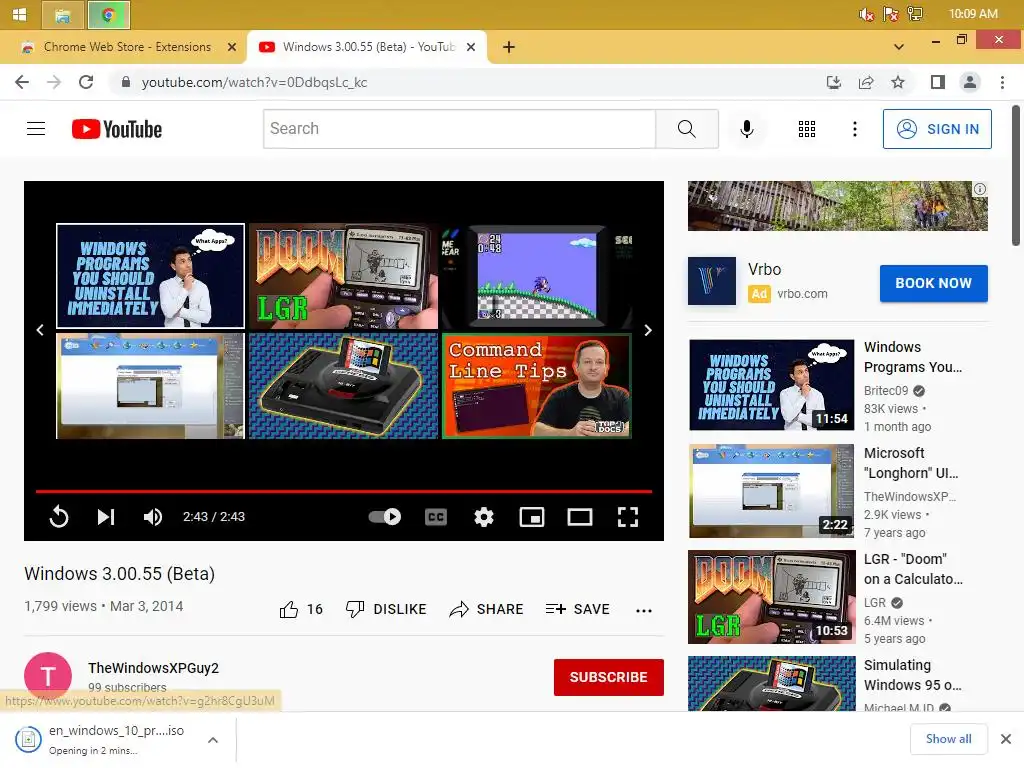Click the address bar URL
This screenshot has width=1024, height=768.
tap(254, 82)
